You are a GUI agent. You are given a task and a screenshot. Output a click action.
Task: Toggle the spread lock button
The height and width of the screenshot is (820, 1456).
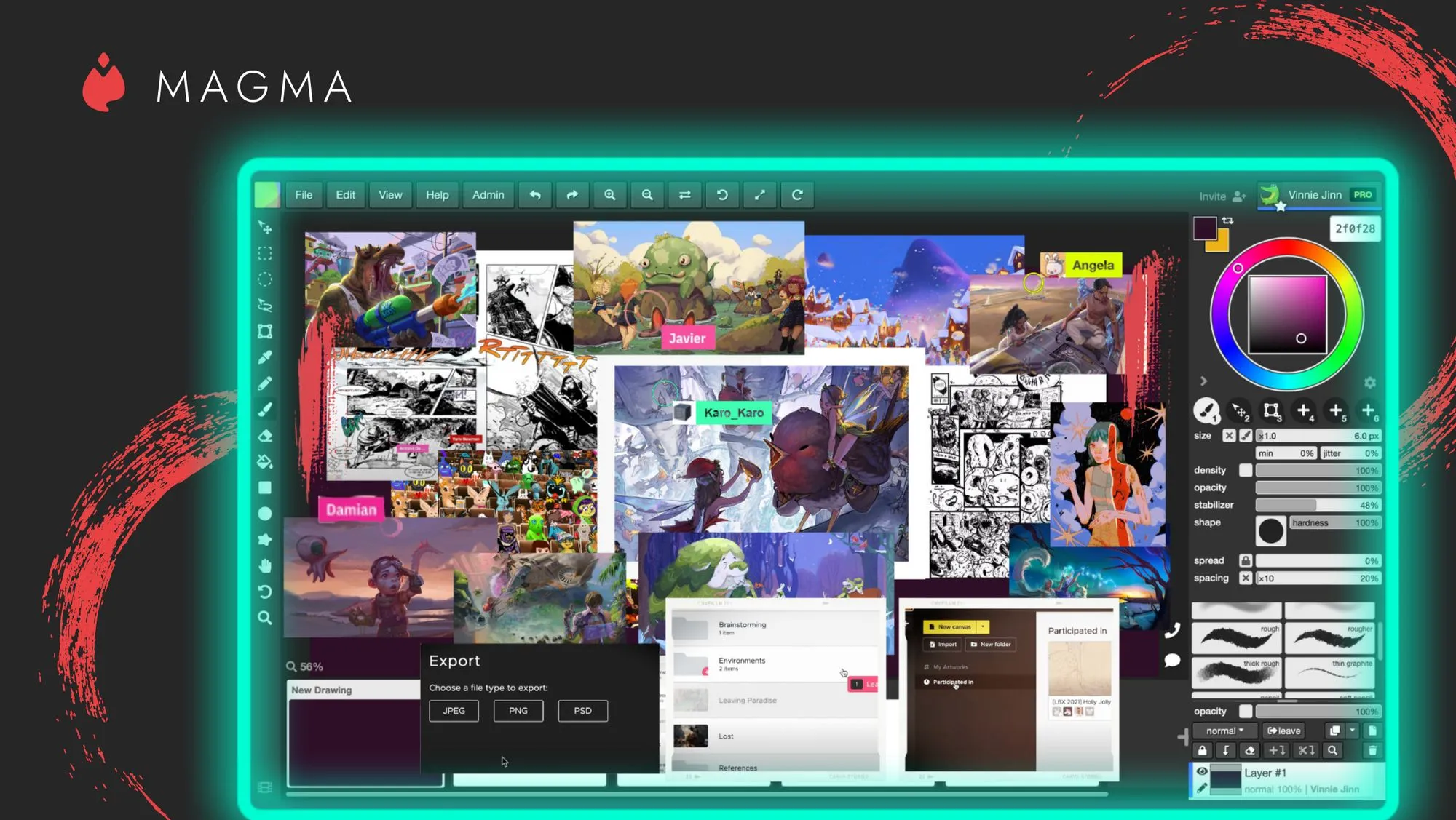(x=1246, y=561)
